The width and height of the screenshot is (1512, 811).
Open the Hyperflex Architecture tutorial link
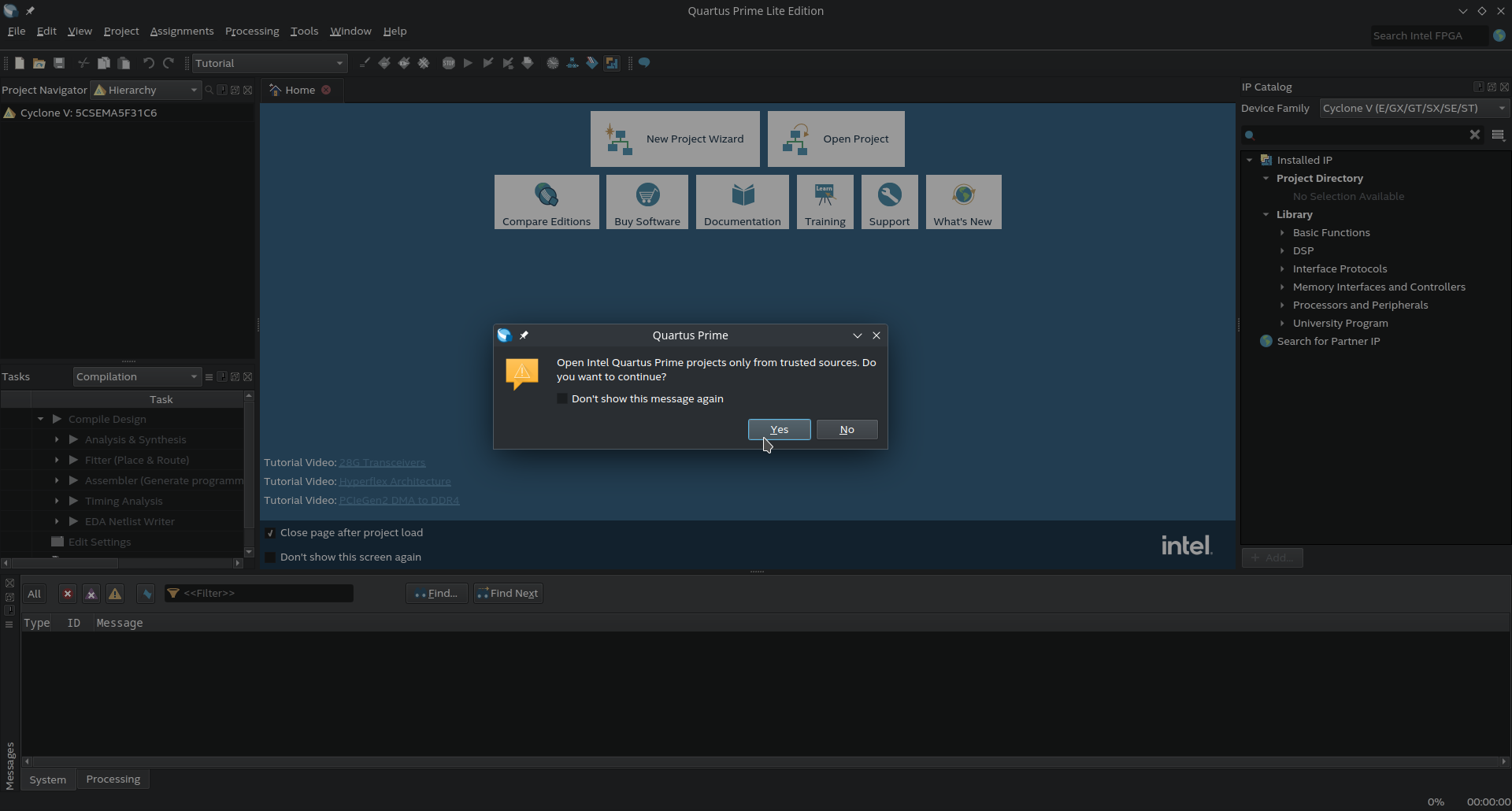(395, 482)
